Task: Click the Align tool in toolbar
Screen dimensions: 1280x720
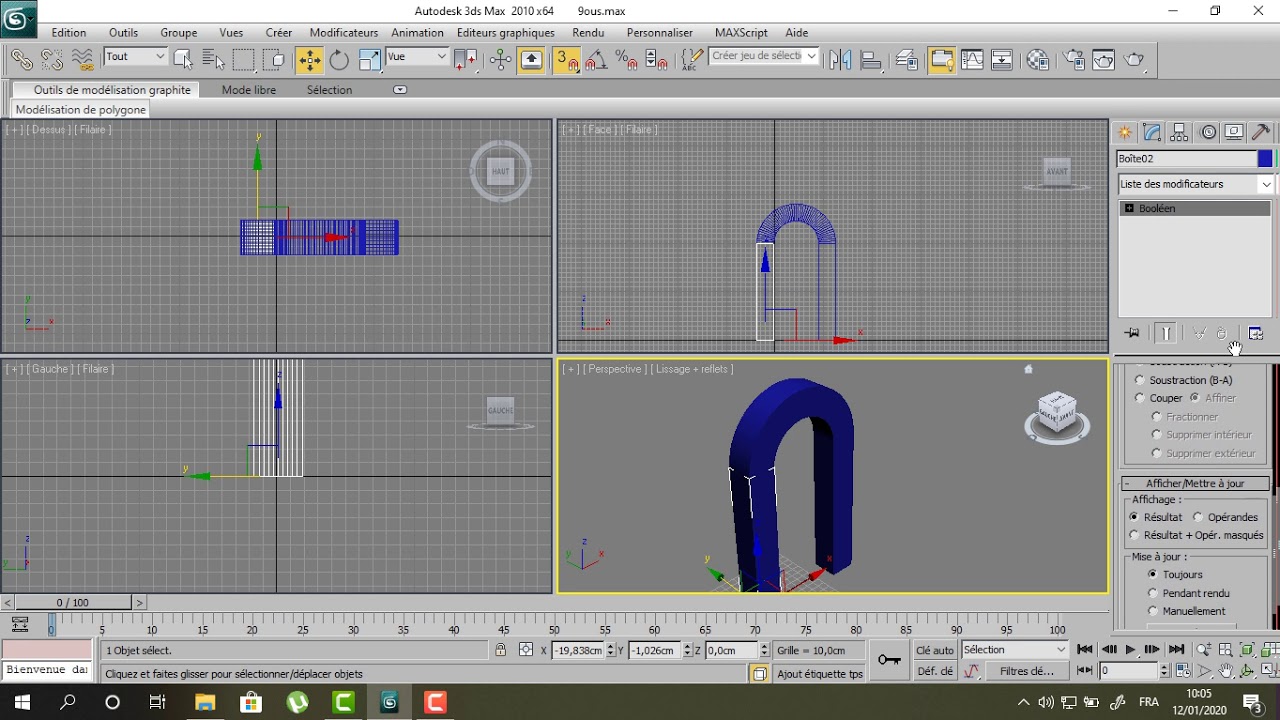Action: (871, 60)
